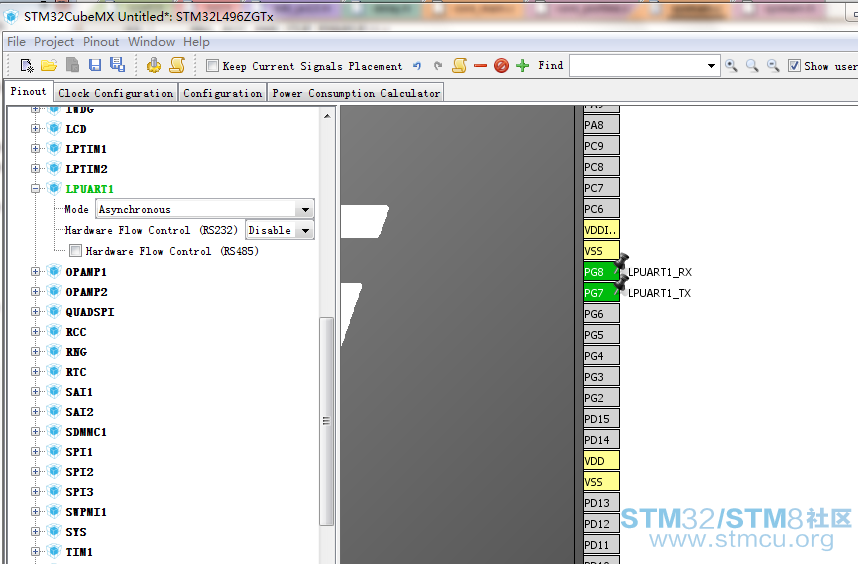Screen dimensions: 858x564
Task: Expand the RTC tree node
Action: pos(36,371)
